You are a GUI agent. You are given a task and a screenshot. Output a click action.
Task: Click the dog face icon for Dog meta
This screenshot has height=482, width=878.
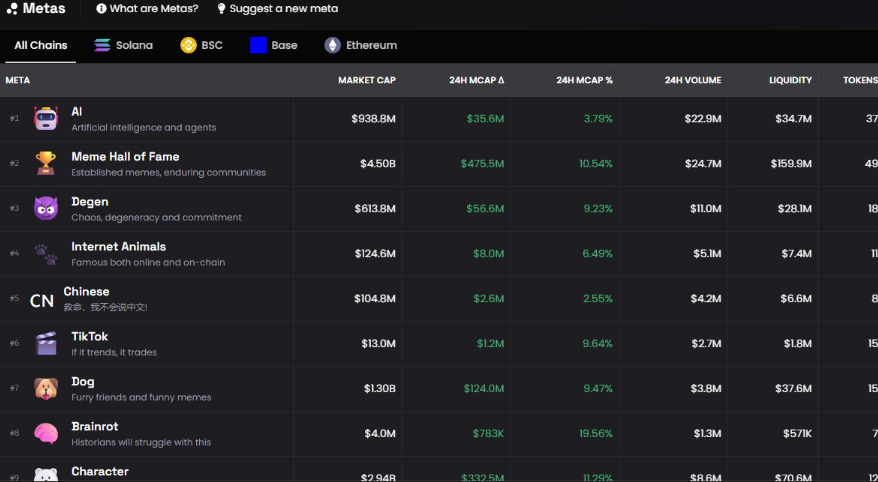(45, 389)
